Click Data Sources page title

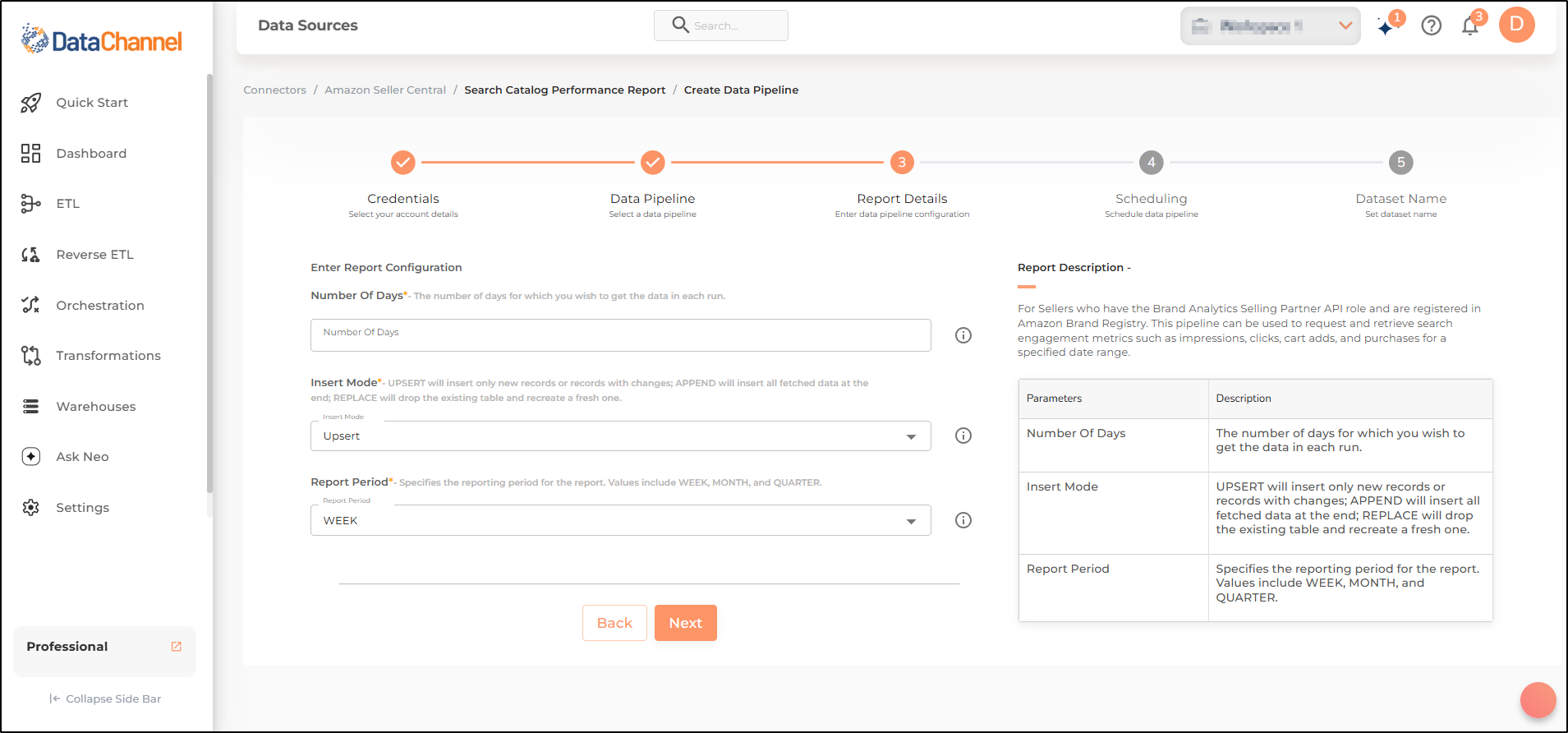(x=308, y=25)
